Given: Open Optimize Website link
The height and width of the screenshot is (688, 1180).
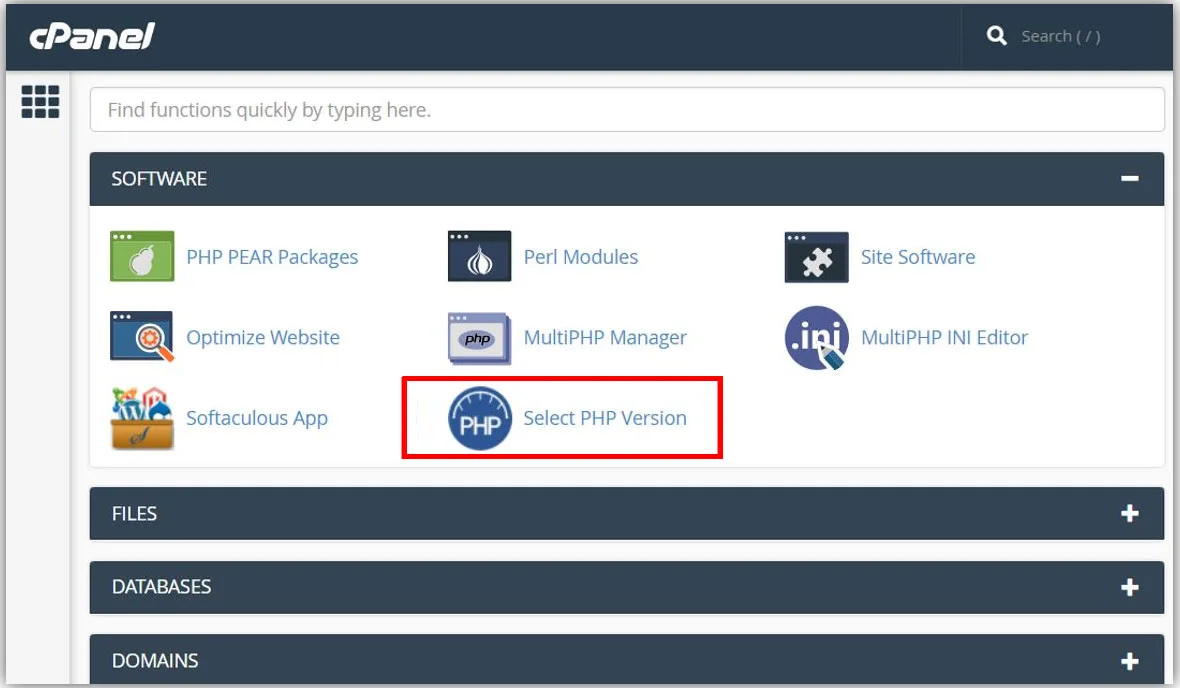Looking at the screenshot, I should (x=263, y=338).
